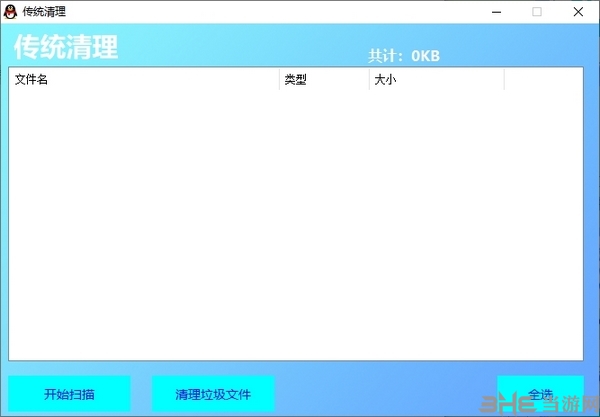Click the 开始扫描 button

(69, 394)
